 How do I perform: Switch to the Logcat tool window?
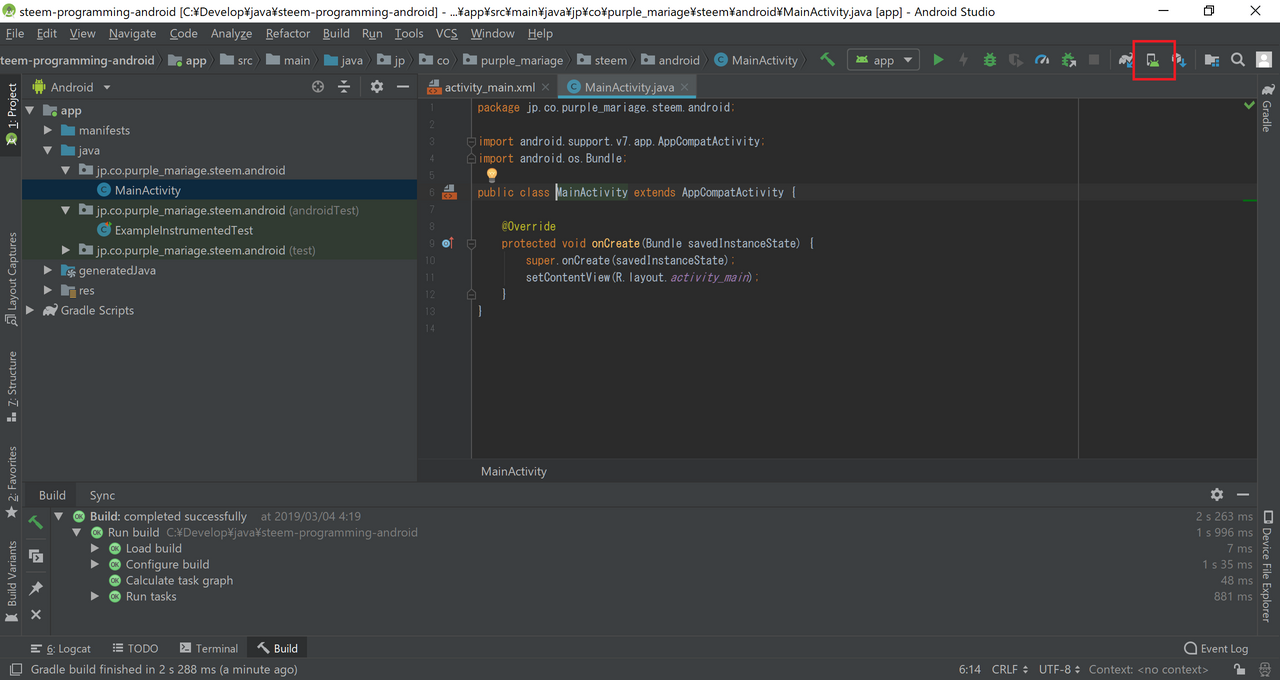[60, 648]
